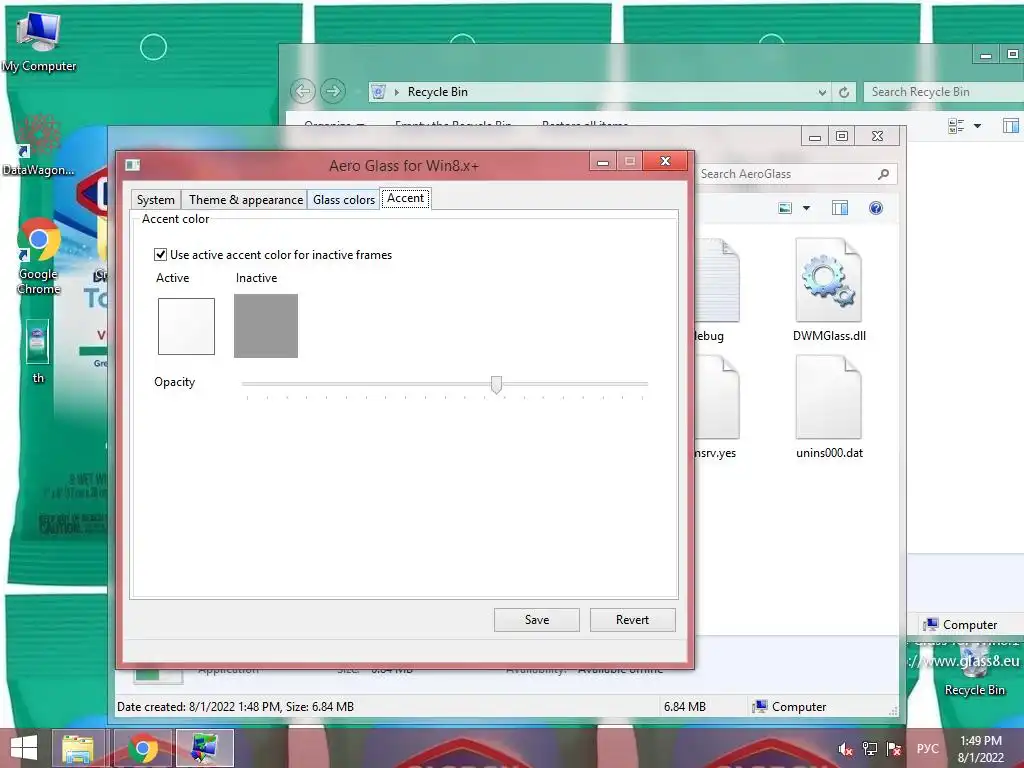Image resolution: width=1024 pixels, height=768 pixels.
Task: Open My Computer desktop icon
Action: tap(39, 42)
